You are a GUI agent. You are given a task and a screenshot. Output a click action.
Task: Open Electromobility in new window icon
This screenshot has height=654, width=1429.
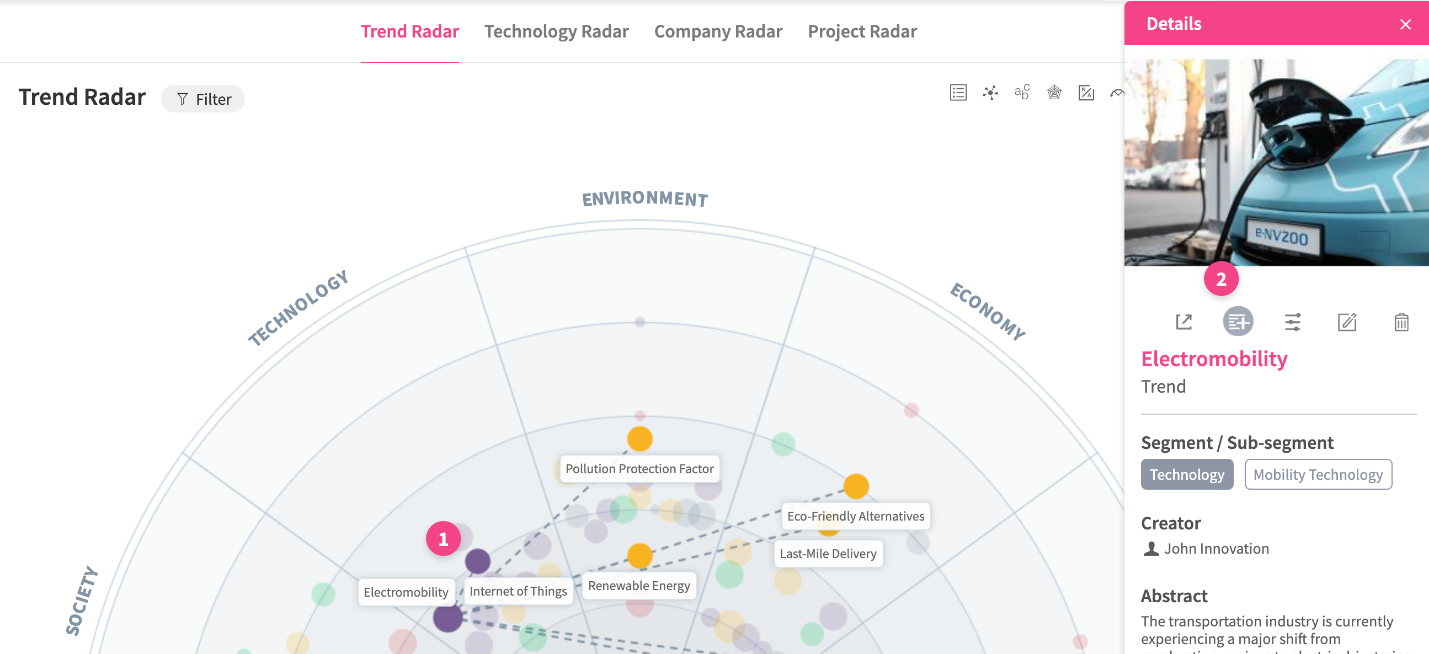click(1184, 322)
